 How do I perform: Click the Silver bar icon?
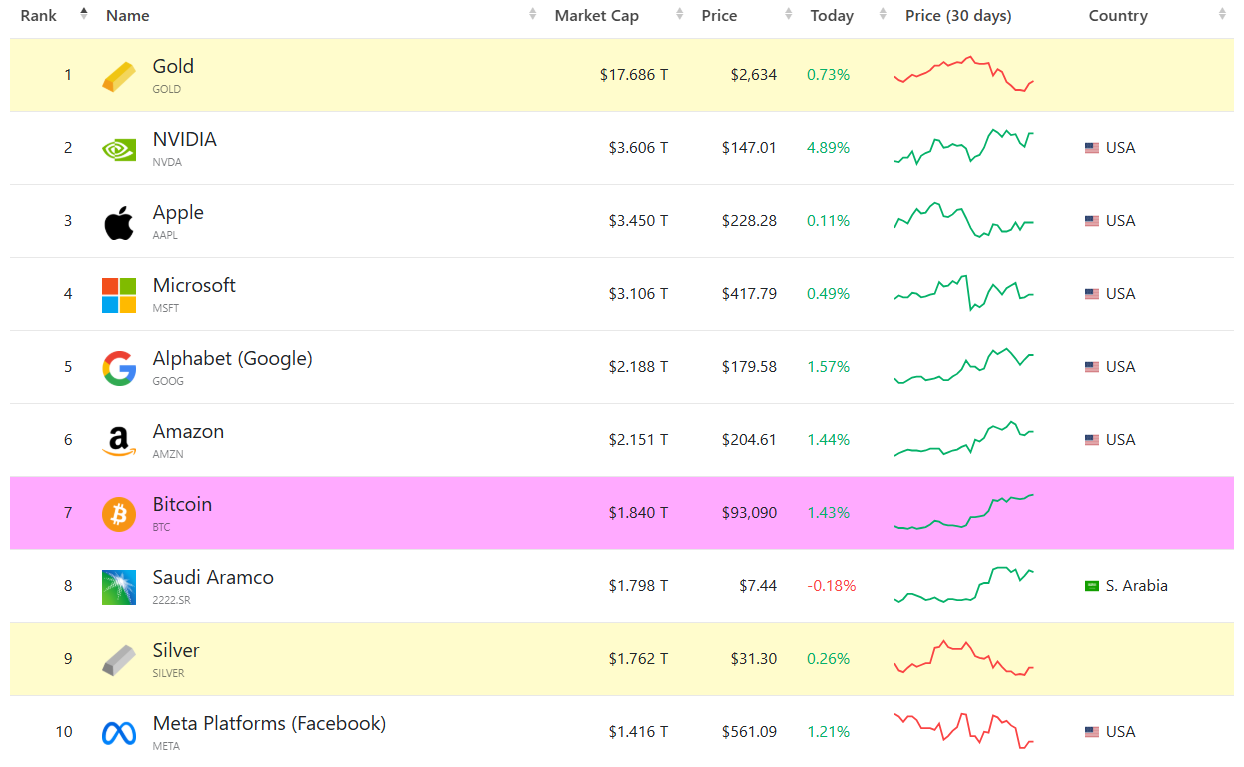118,660
